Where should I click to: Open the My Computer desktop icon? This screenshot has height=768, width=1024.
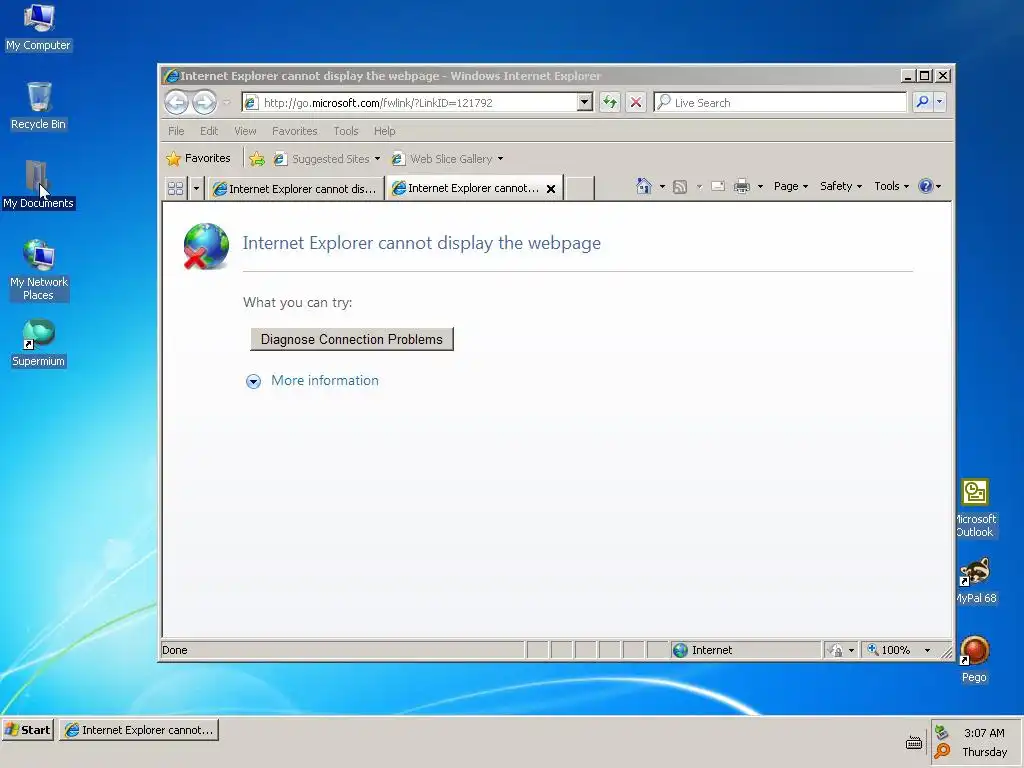coord(38,27)
